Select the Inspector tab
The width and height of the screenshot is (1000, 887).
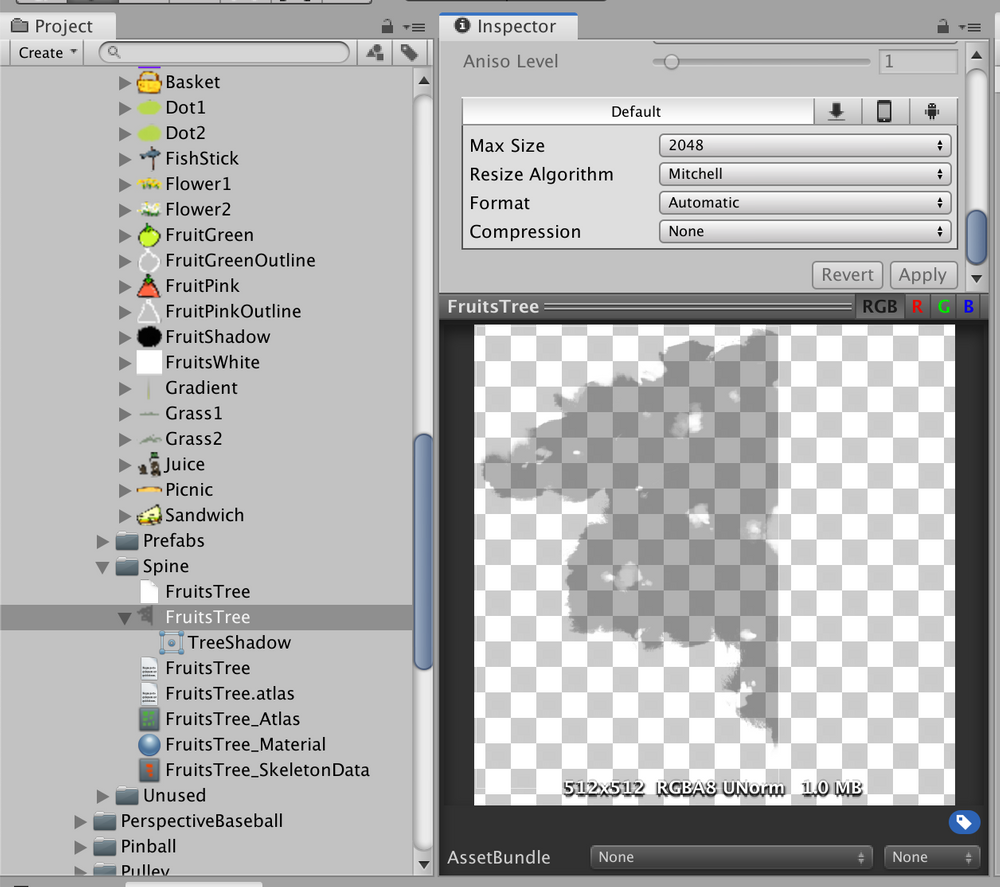tap(508, 27)
